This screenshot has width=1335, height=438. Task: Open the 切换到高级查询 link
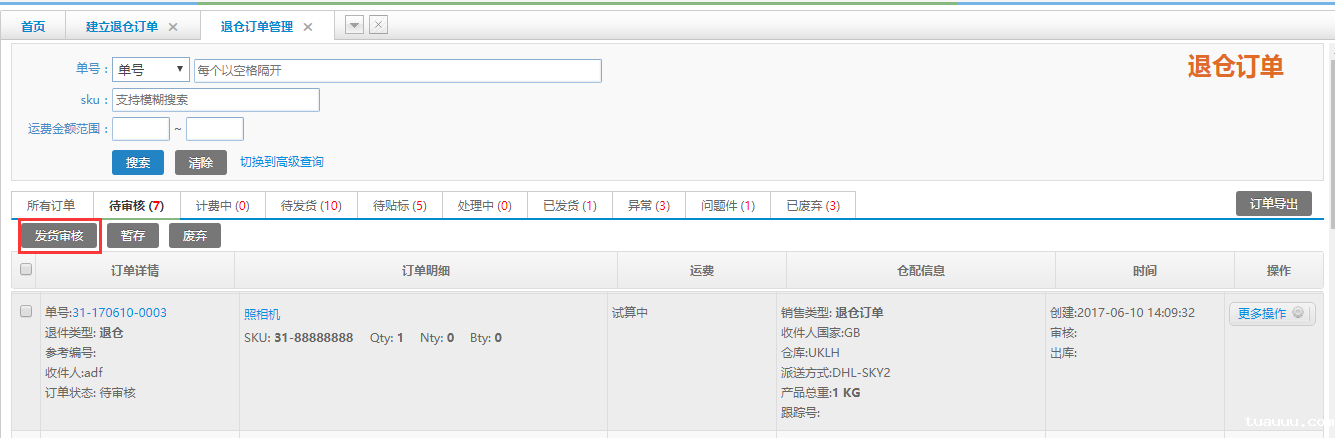tap(282, 162)
